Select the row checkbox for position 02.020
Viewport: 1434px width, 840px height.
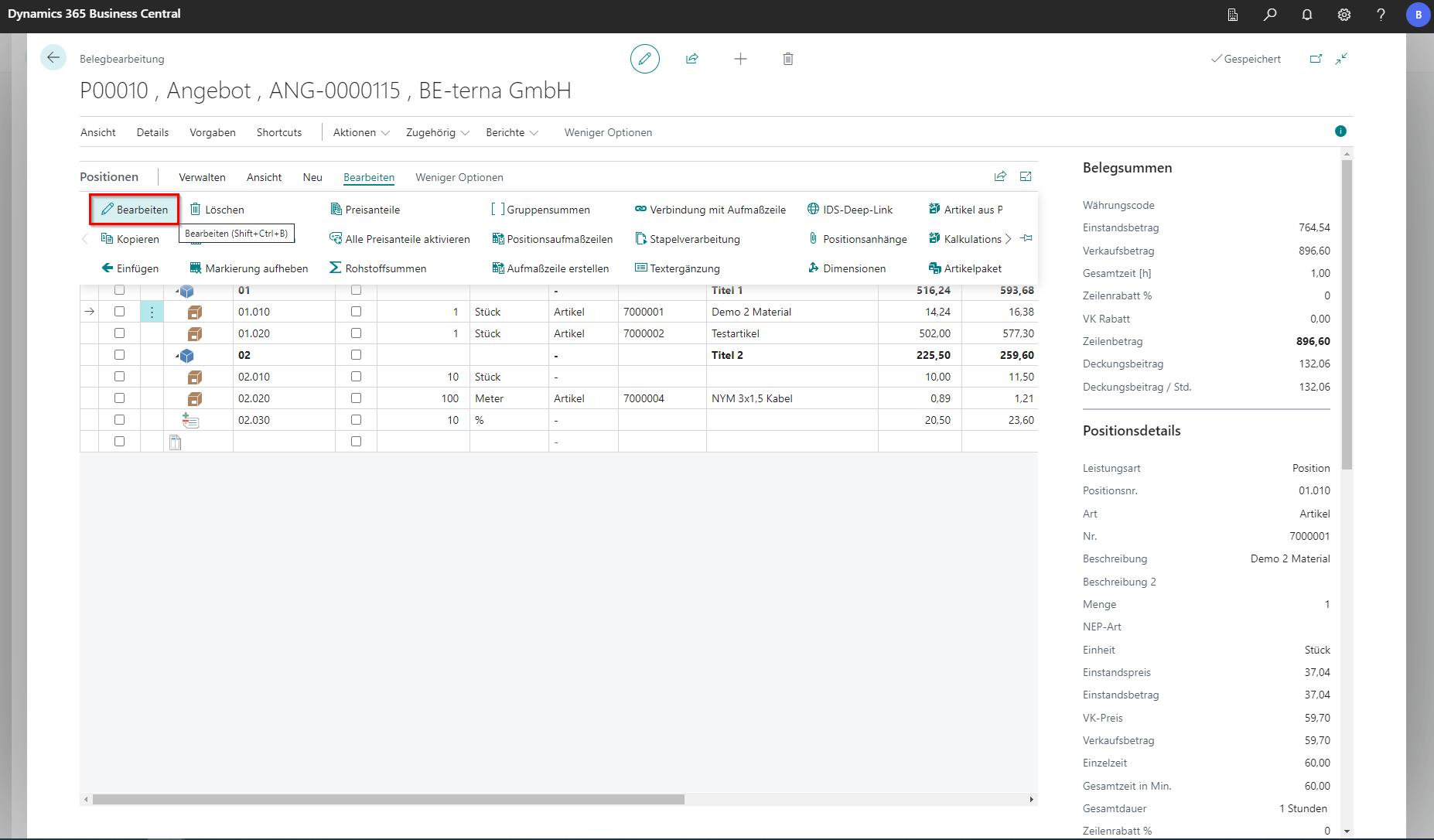point(119,398)
